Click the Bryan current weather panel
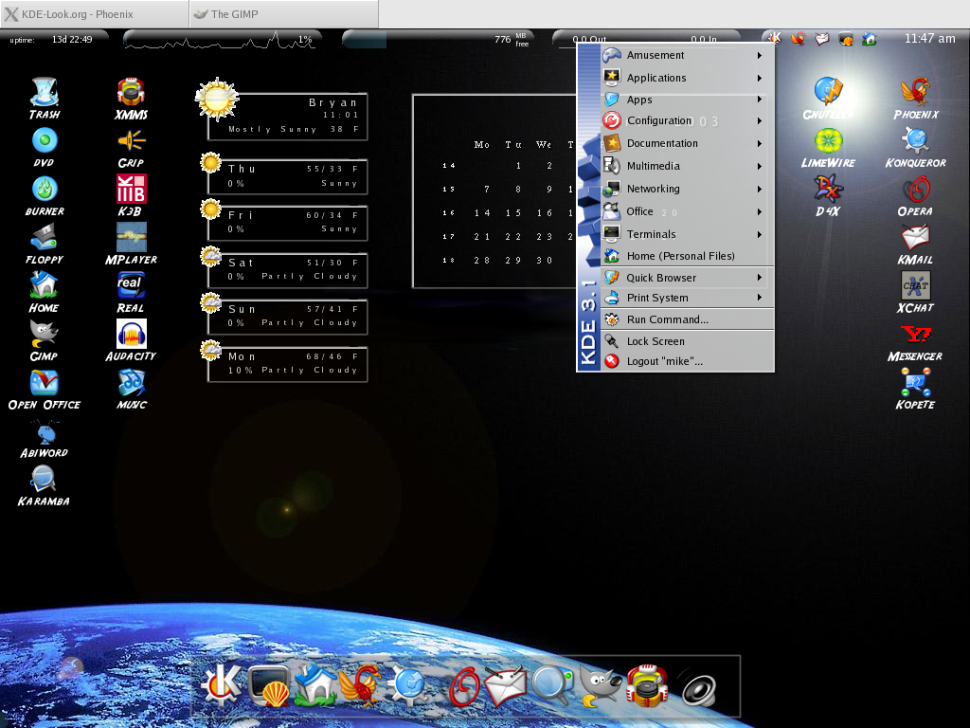The image size is (970, 728). [x=288, y=117]
